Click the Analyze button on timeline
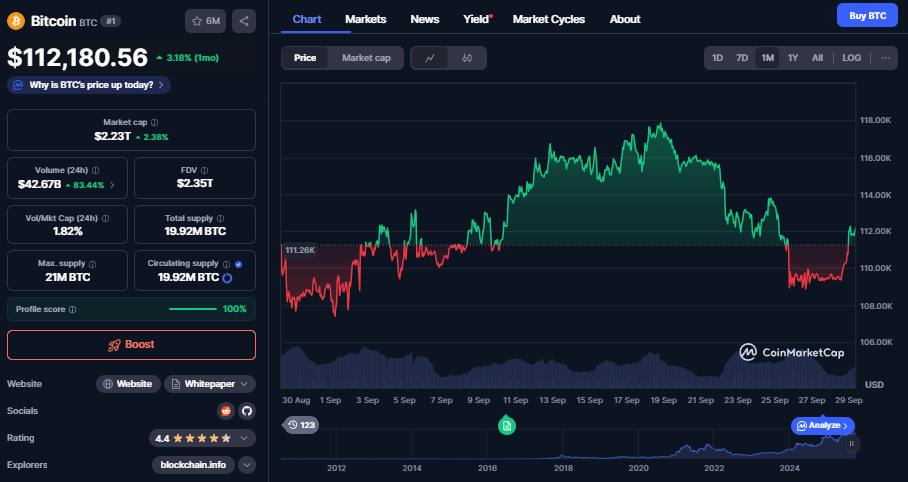 point(822,426)
